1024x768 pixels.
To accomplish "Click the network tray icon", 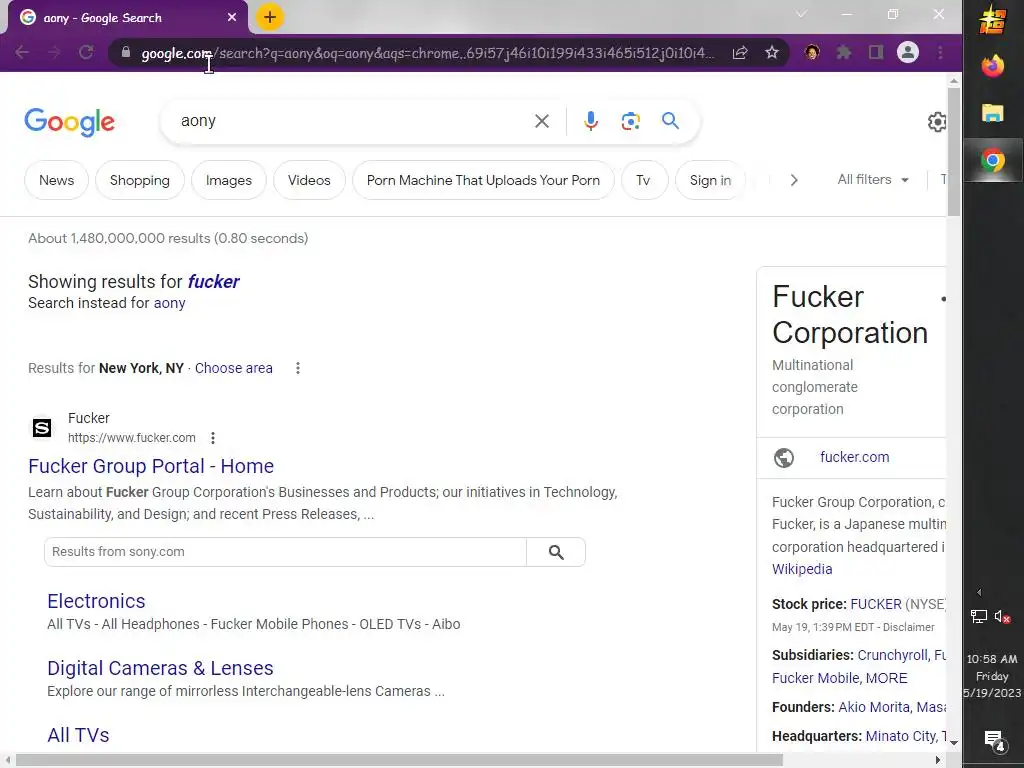I will [x=978, y=616].
